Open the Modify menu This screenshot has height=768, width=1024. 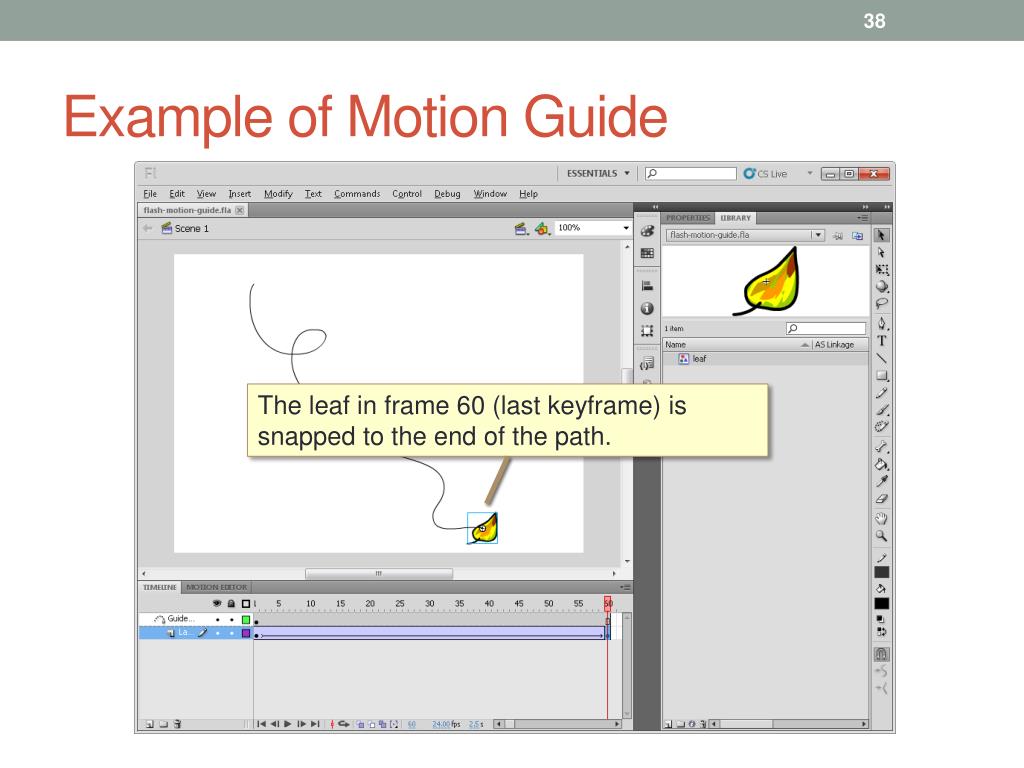[278, 194]
